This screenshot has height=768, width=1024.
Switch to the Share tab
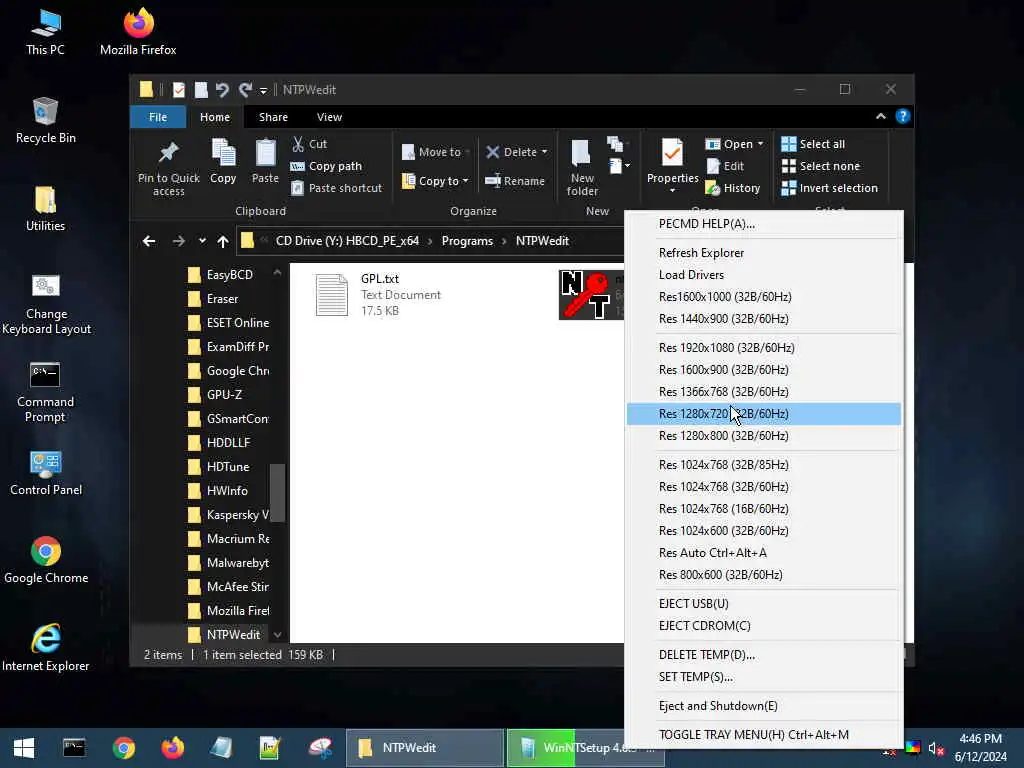[x=273, y=117]
